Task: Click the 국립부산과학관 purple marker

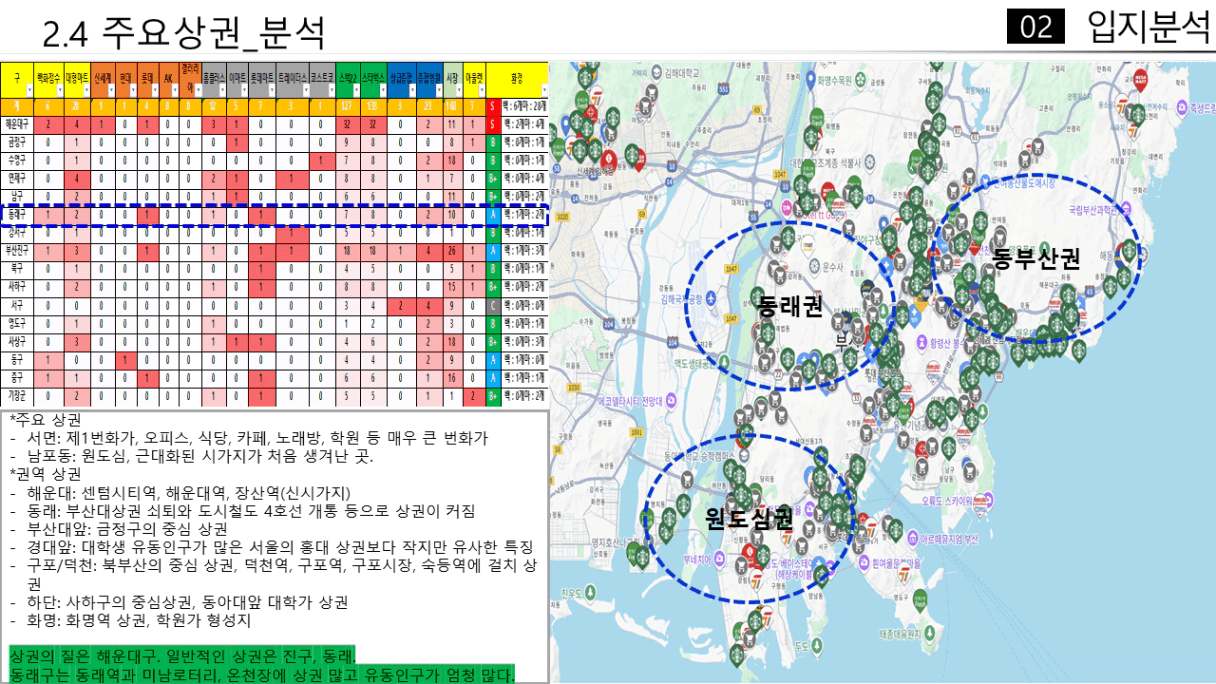Action: click(x=1126, y=207)
